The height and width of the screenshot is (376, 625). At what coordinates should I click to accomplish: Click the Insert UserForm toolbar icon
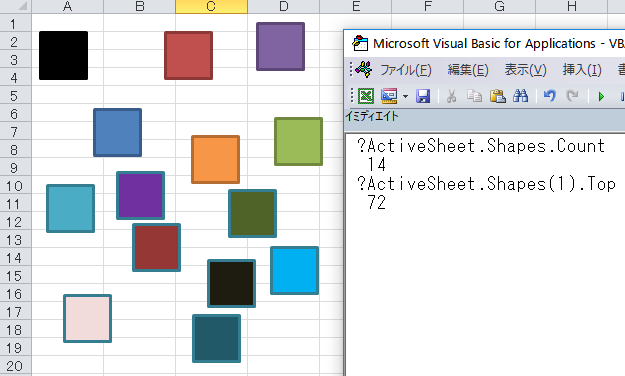(389, 96)
